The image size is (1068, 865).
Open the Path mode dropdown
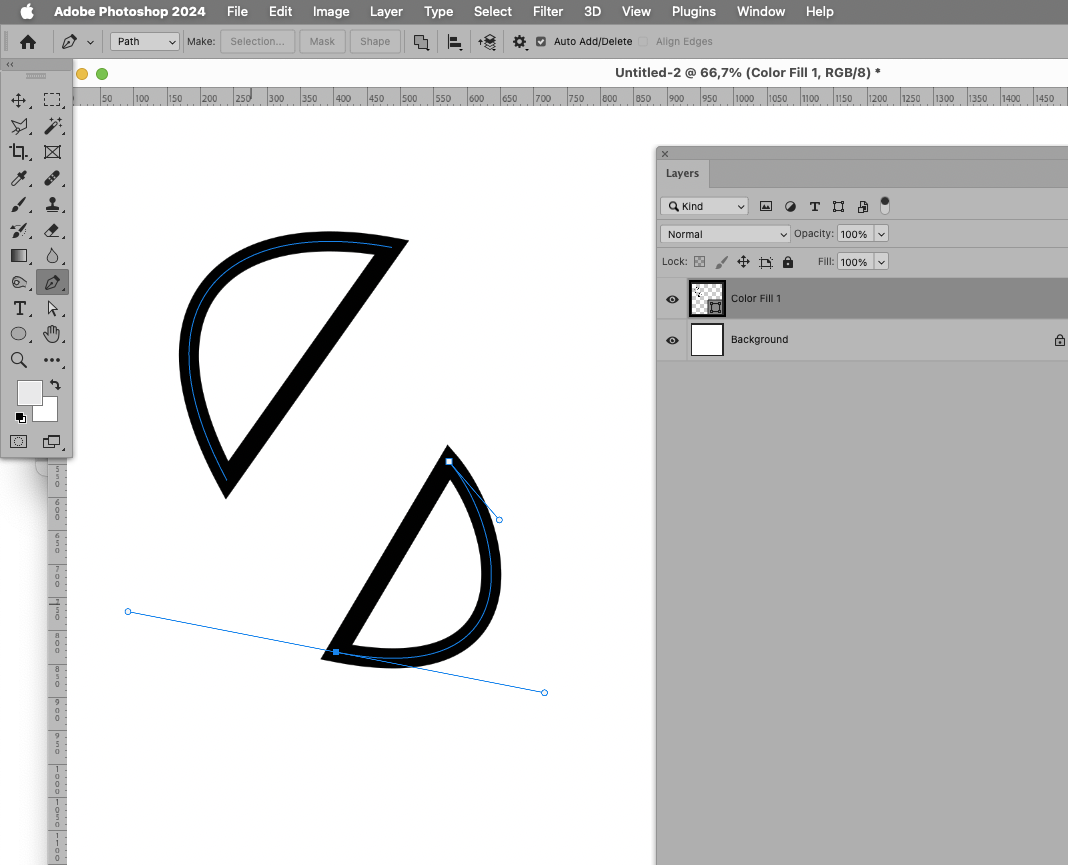[144, 41]
